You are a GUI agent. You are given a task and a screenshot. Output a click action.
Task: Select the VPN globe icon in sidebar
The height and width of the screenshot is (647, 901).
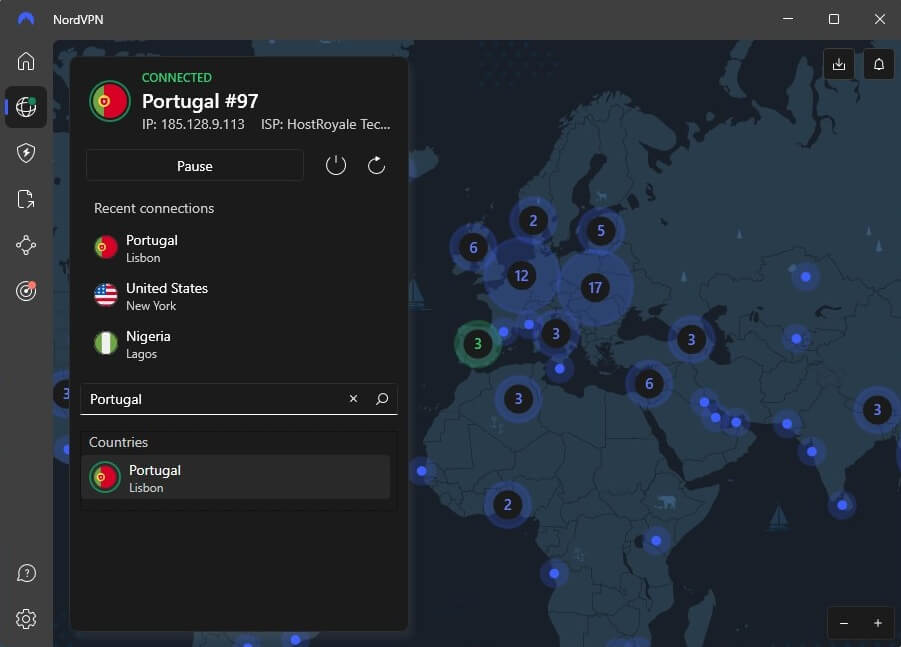(x=26, y=107)
